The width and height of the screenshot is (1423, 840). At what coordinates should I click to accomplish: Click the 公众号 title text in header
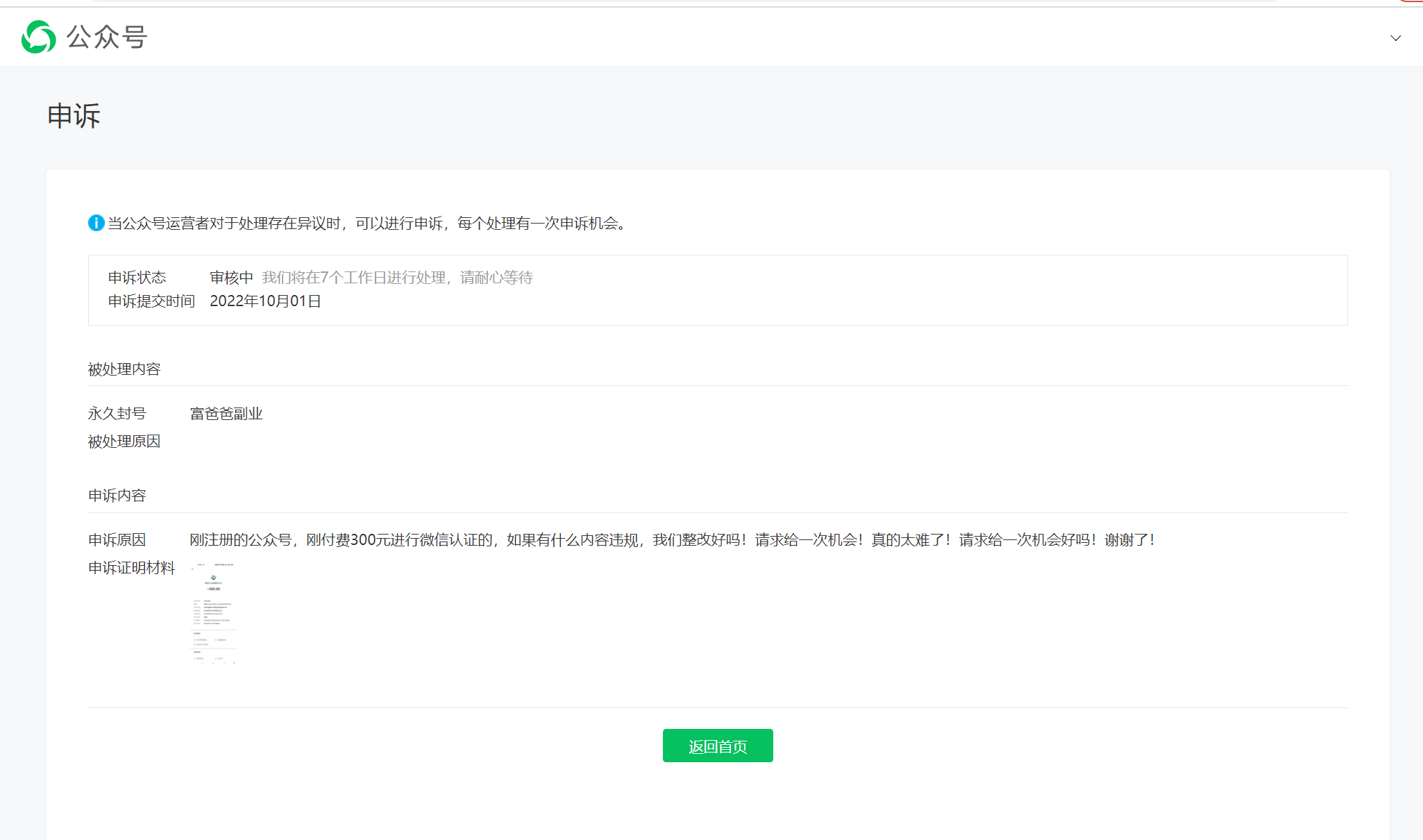106,37
